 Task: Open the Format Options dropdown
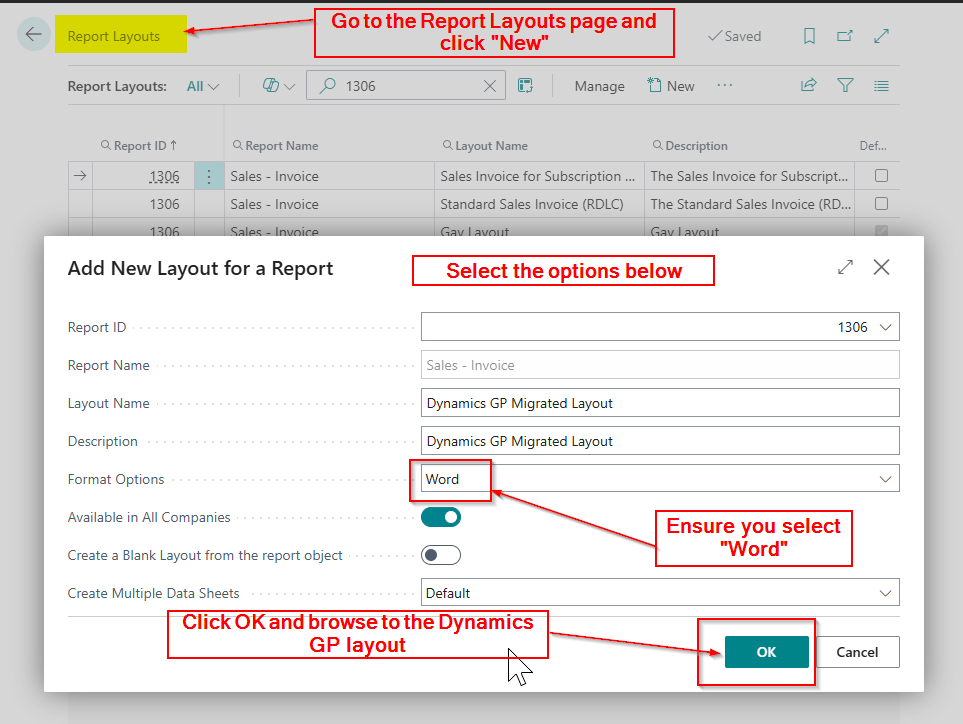point(884,479)
